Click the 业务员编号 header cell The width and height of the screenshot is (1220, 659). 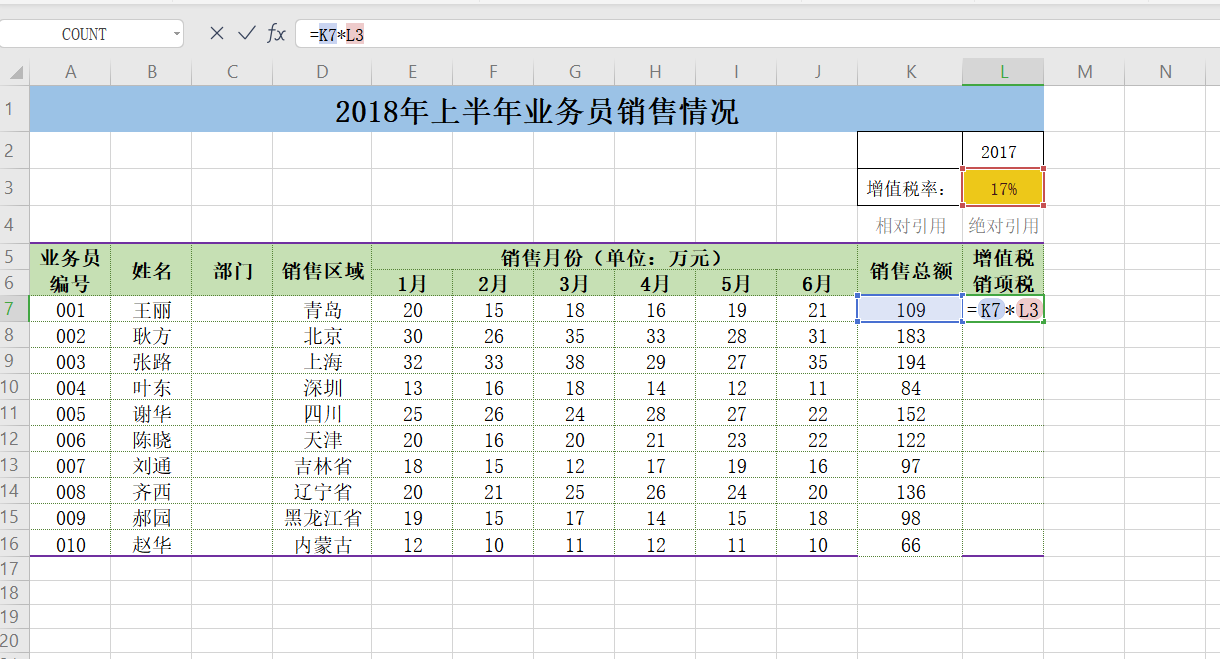pyautogui.click(x=70, y=270)
